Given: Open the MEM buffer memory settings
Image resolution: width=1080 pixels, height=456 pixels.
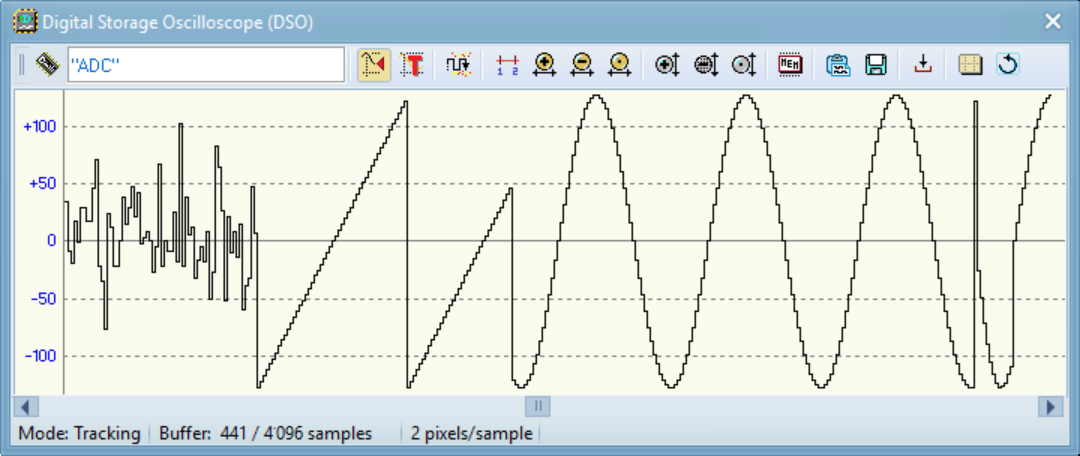Looking at the screenshot, I should point(790,65).
